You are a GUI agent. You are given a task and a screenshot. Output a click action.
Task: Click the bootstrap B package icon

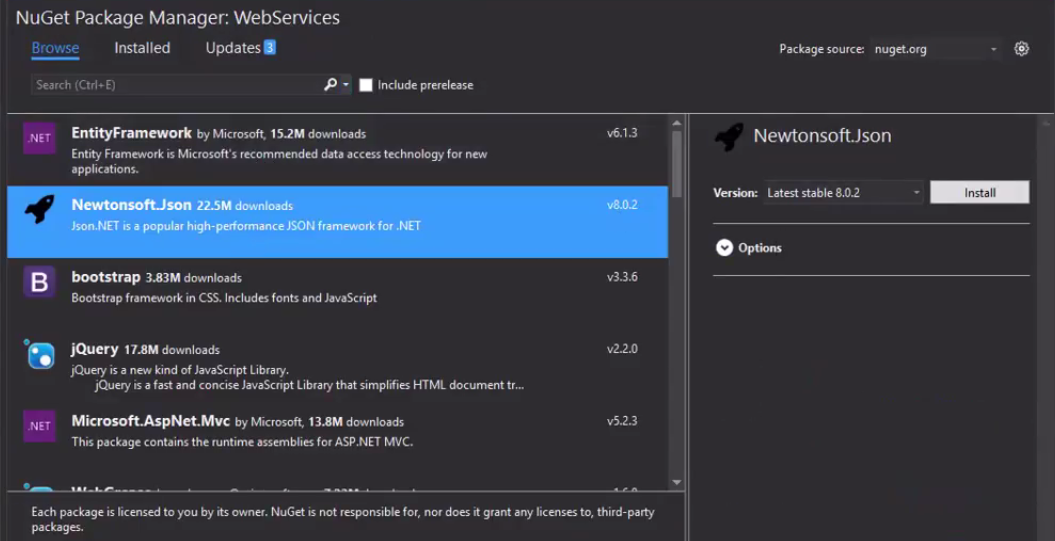pos(39,282)
